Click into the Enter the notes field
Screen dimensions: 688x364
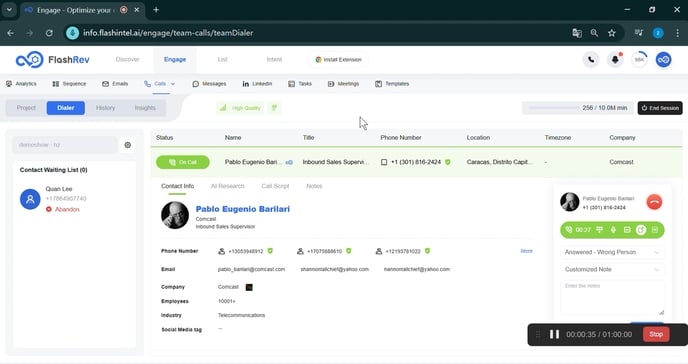pyautogui.click(x=612, y=298)
